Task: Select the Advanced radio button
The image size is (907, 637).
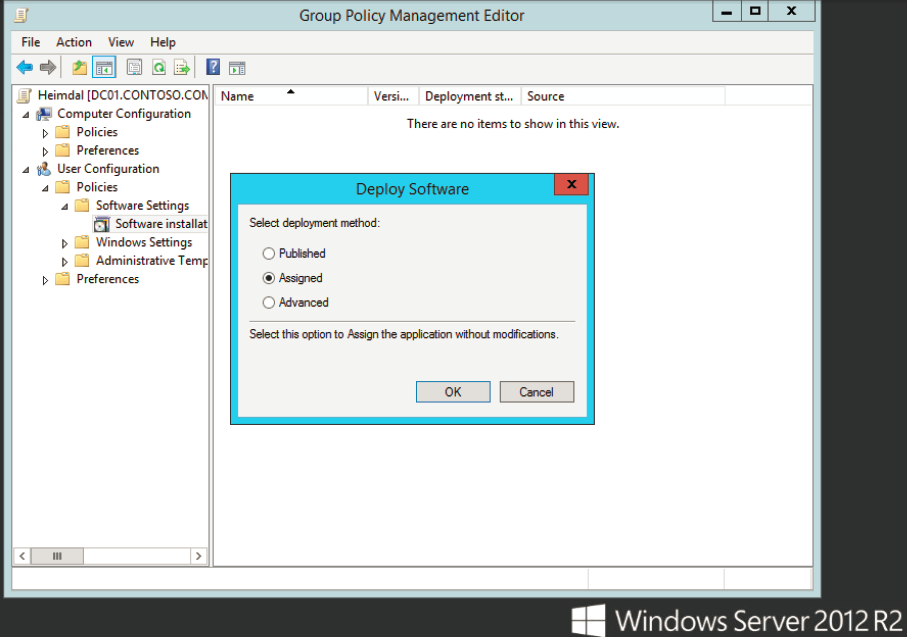Action: [x=268, y=303]
